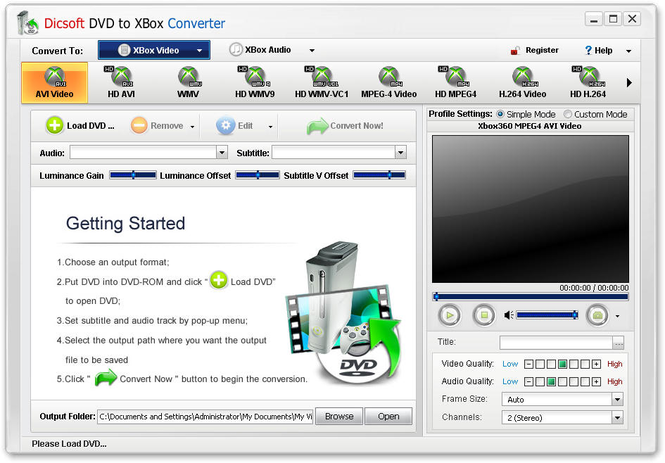Pick the WMV format icon
Screen dimensions: 665x463
coord(188,83)
